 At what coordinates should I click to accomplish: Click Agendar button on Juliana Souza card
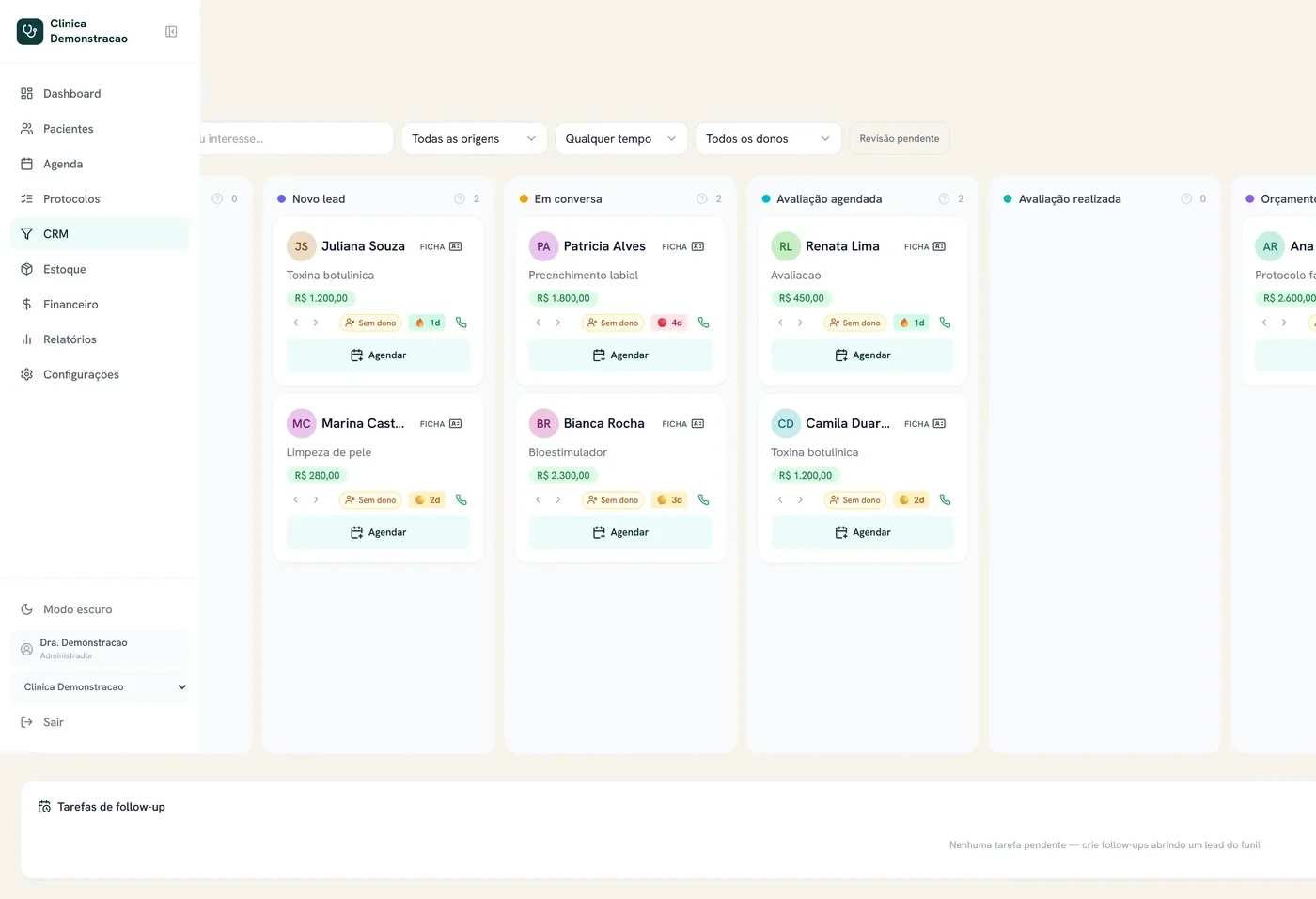(x=378, y=355)
